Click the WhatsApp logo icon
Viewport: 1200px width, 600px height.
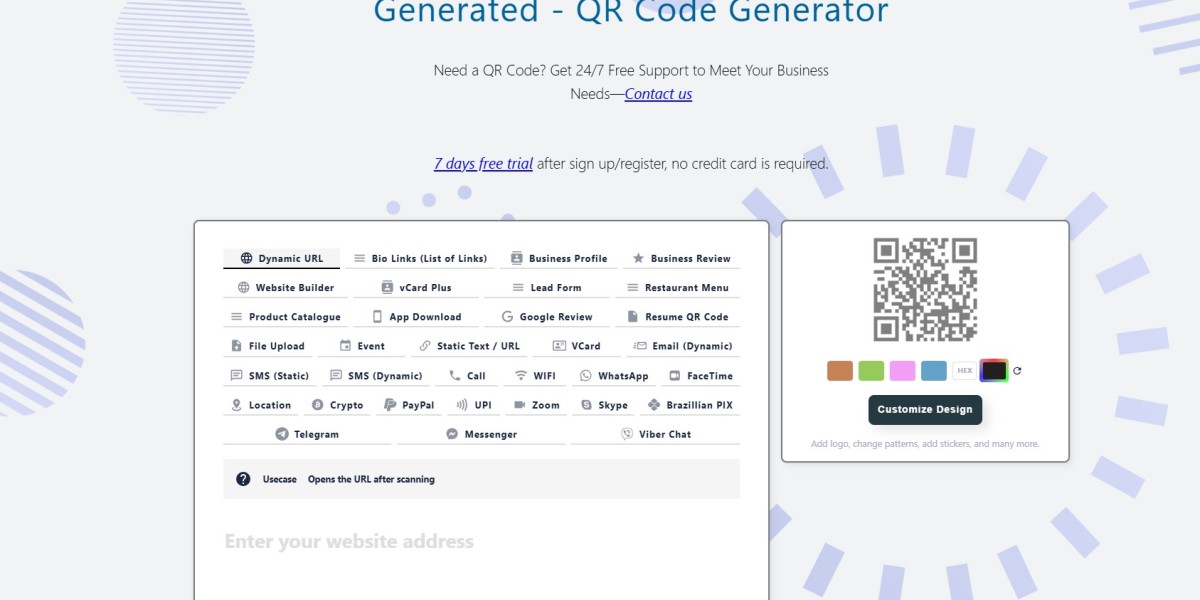586,375
